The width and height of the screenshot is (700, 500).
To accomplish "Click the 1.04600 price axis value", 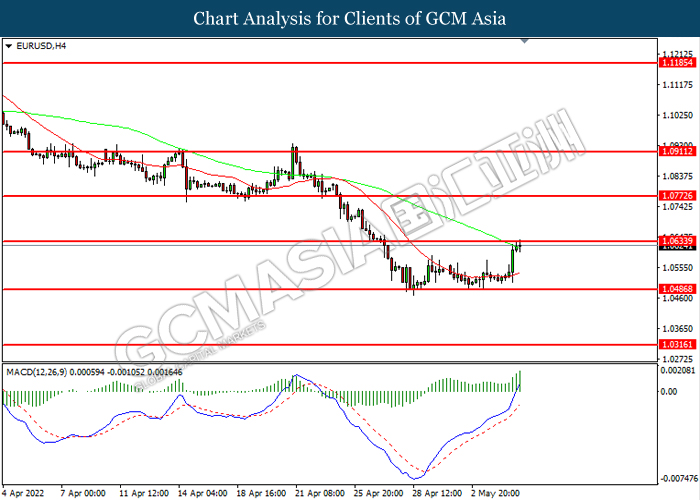I will click(678, 298).
